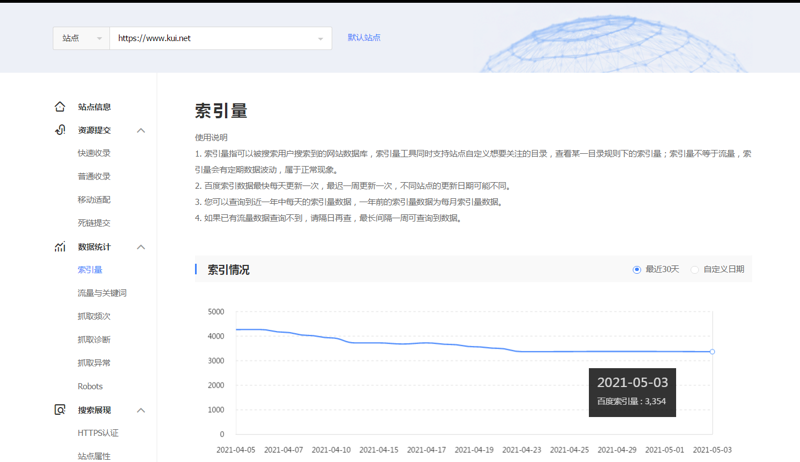Click the 站点信息 home icon
Image resolution: width=800 pixels, height=462 pixels.
pyautogui.click(x=60, y=107)
